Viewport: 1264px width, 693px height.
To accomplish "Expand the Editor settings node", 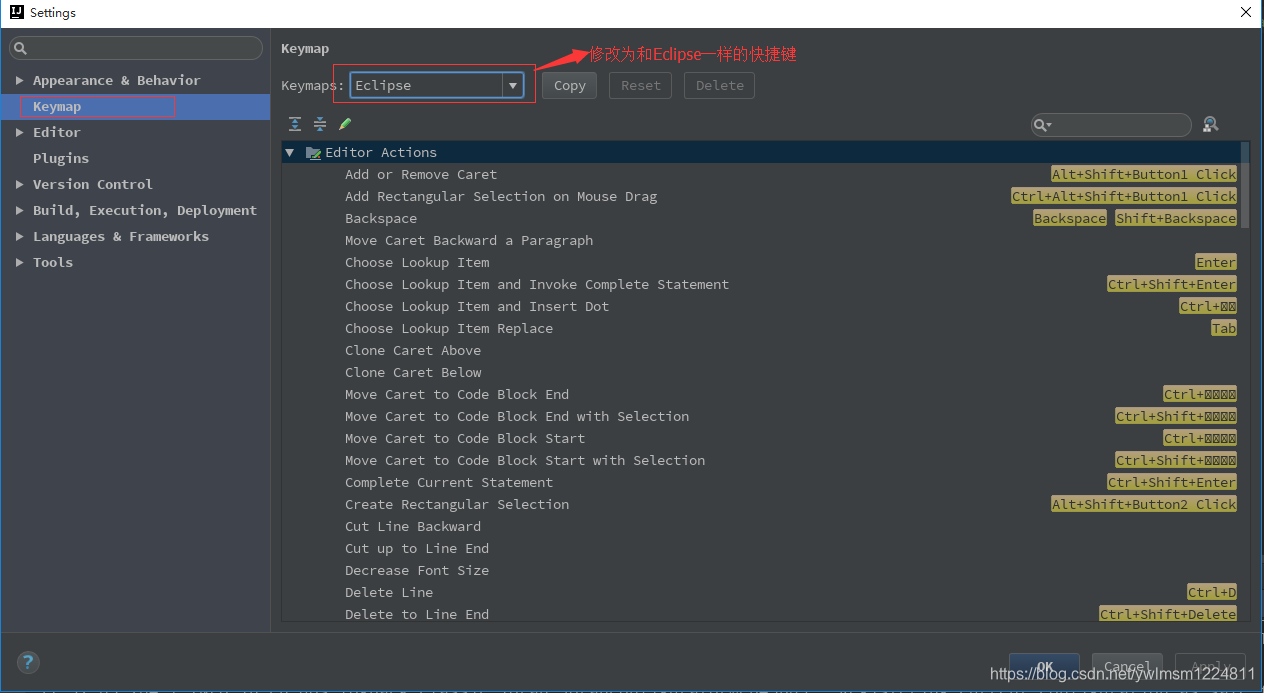I will [20, 132].
